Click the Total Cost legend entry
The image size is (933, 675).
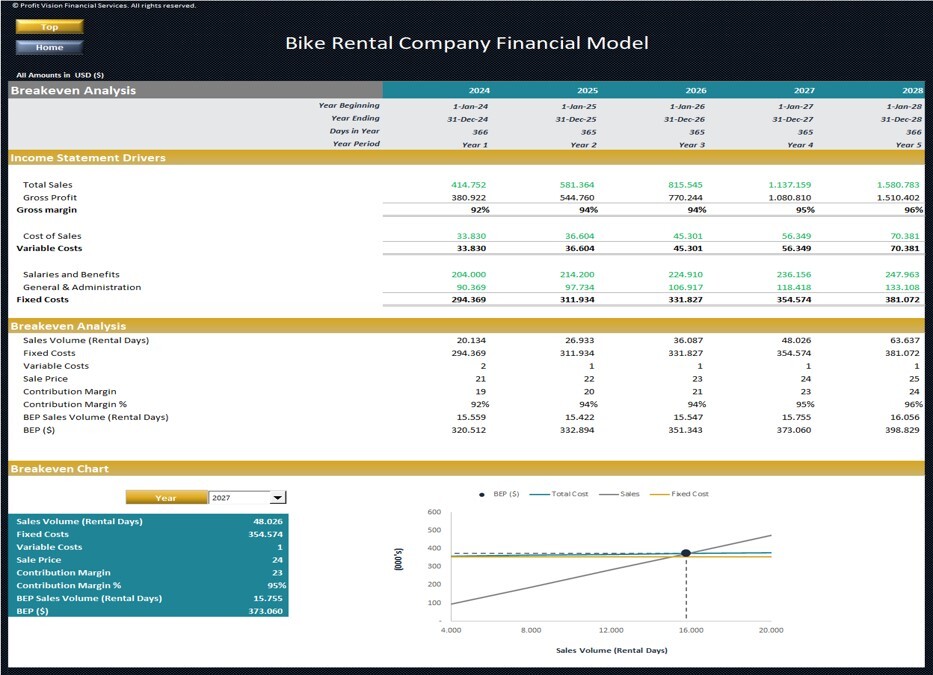click(558, 494)
